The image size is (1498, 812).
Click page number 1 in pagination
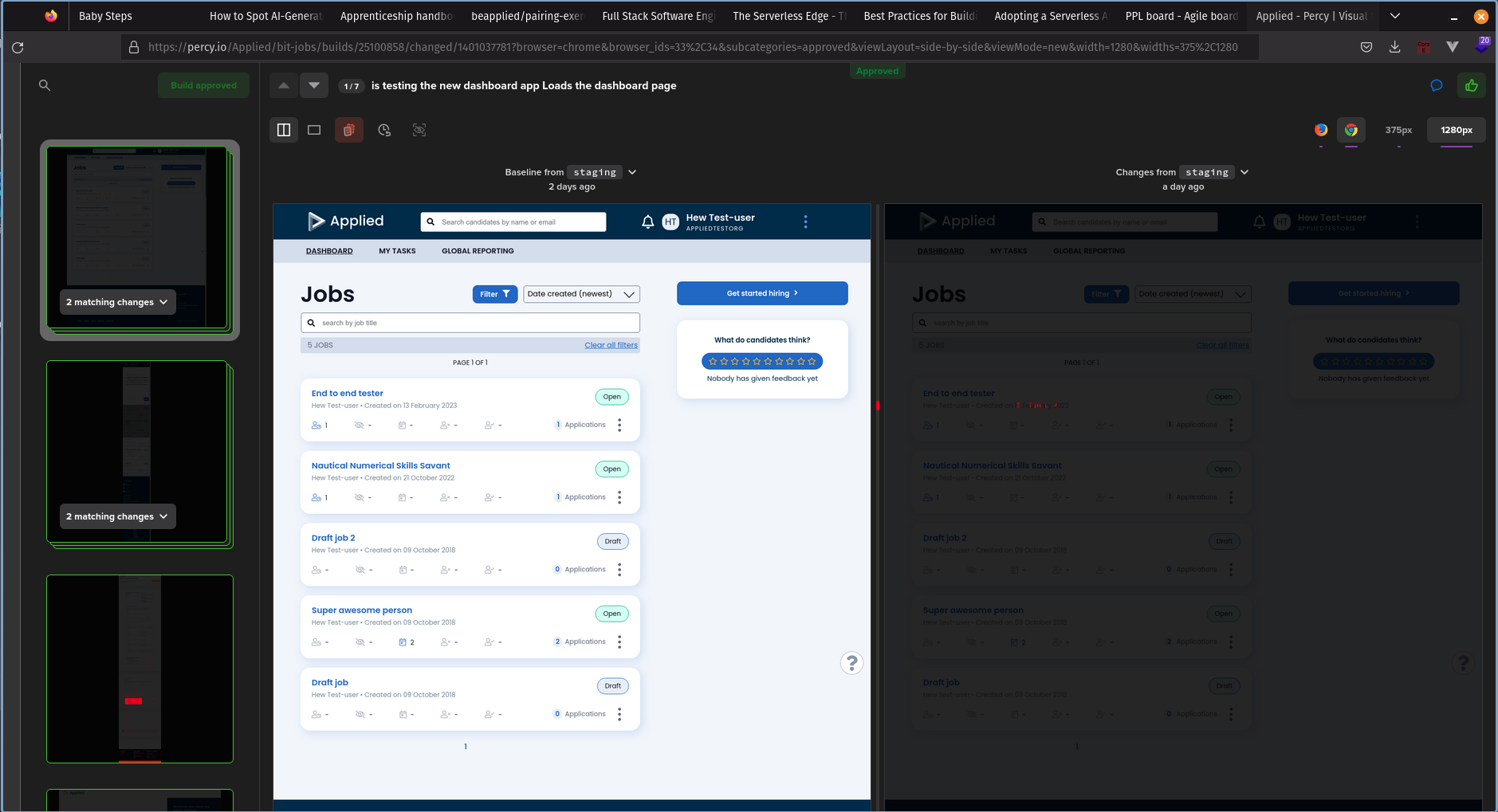[466, 747]
